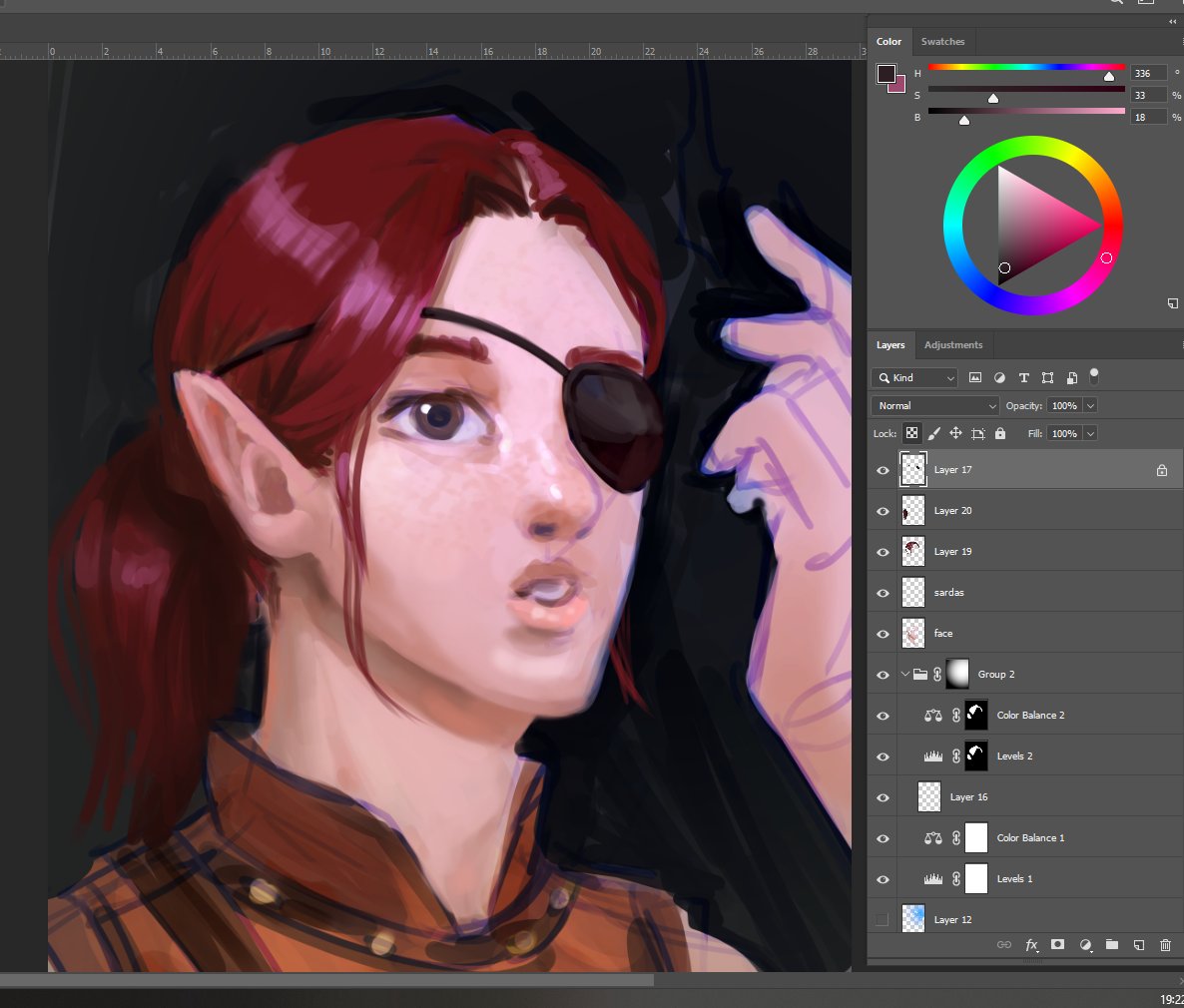1184x1008 pixels.
Task: Hide Layer 17 with eye icon
Action: [x=882, y=470]
